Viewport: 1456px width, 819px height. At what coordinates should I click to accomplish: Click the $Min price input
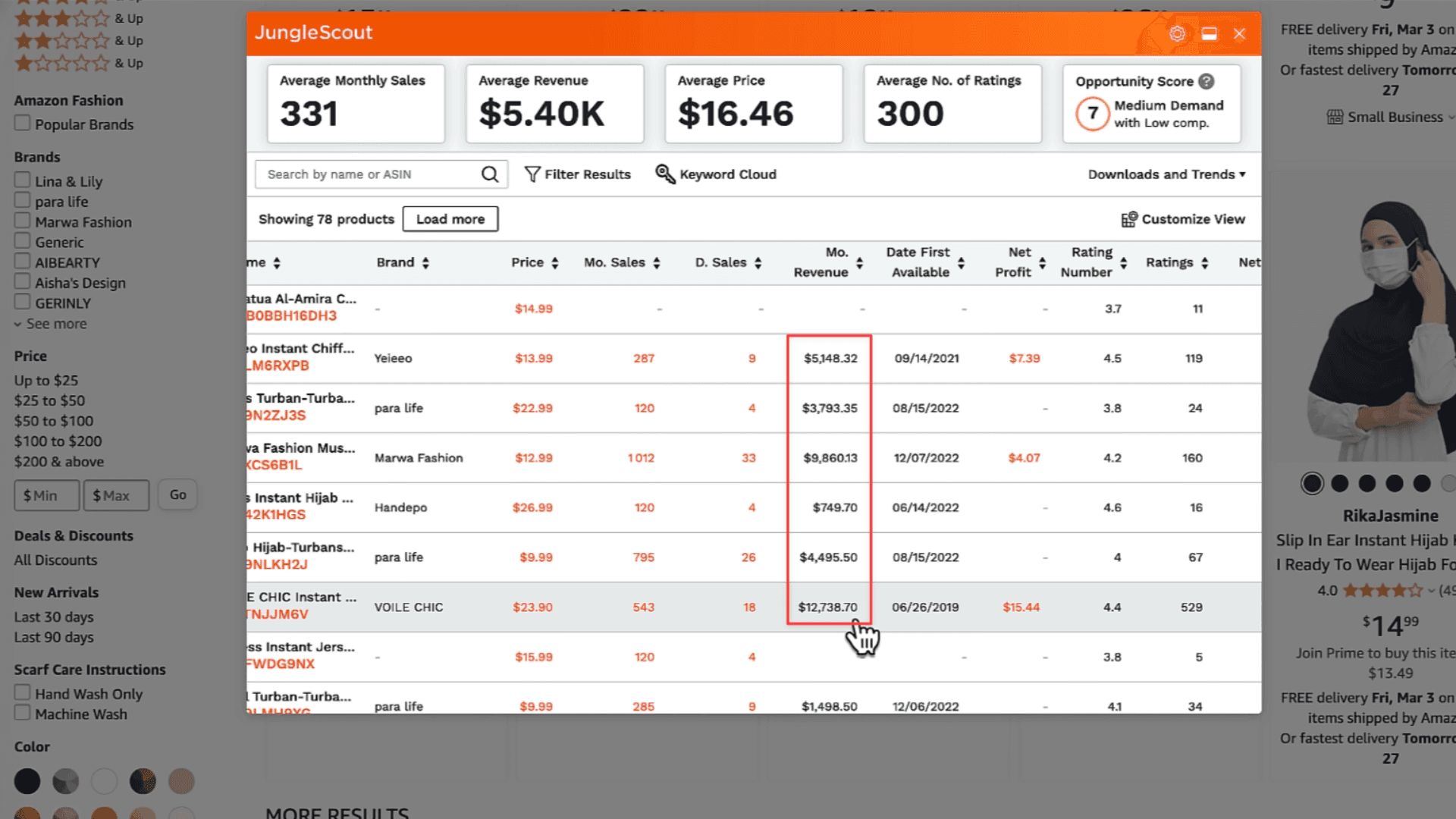[46, 495]
